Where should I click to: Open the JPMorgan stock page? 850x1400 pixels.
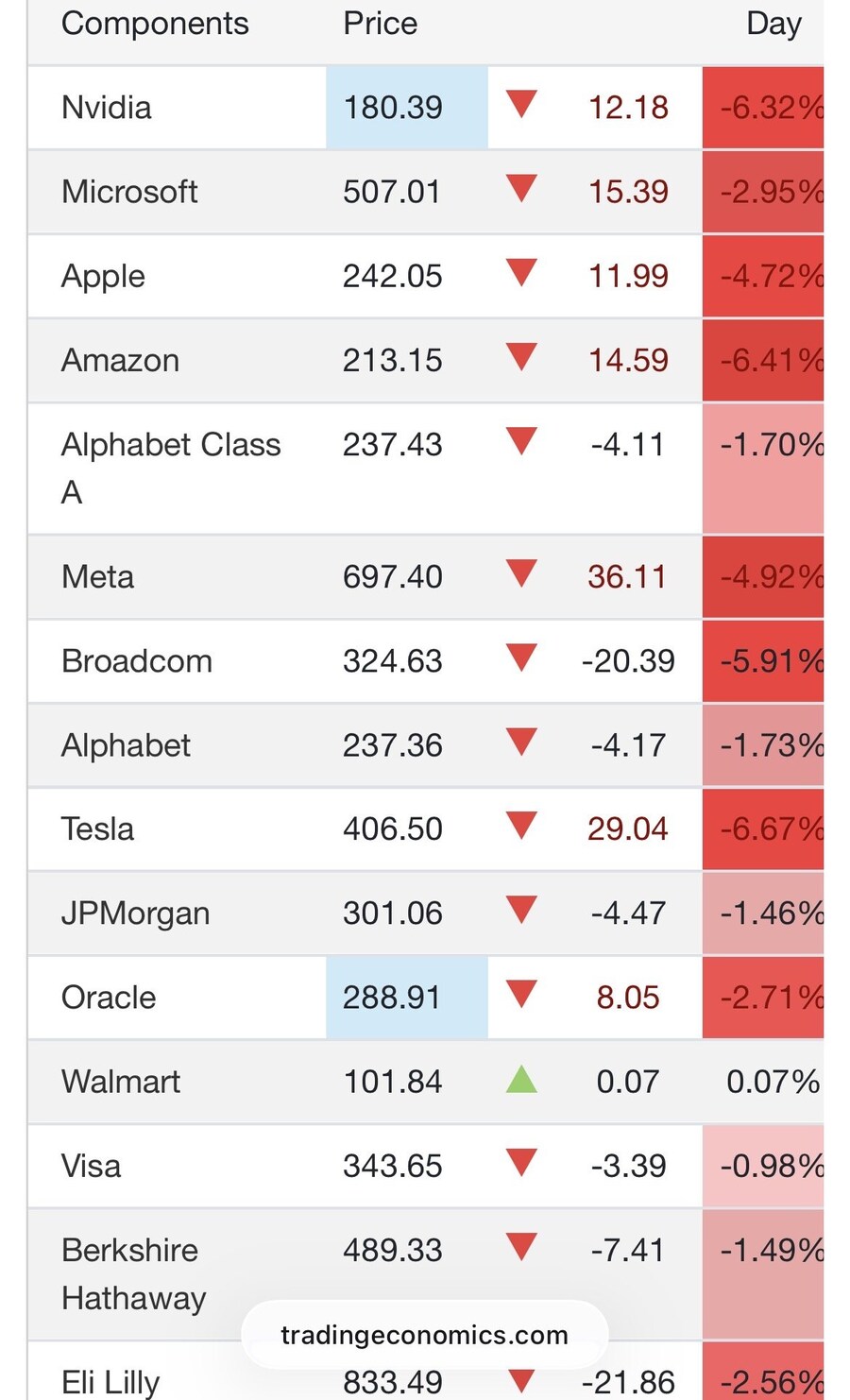pyautogui.click(x=135, y=913)
